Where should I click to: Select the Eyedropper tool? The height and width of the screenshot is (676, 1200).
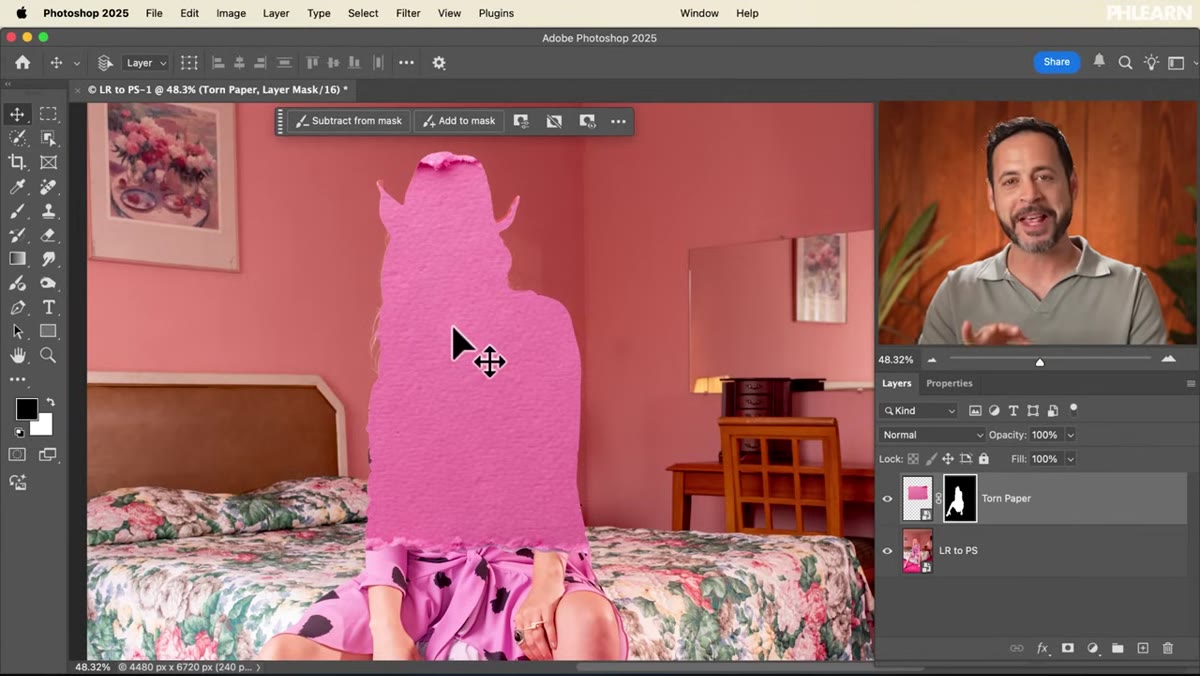[x=17, y=187]
